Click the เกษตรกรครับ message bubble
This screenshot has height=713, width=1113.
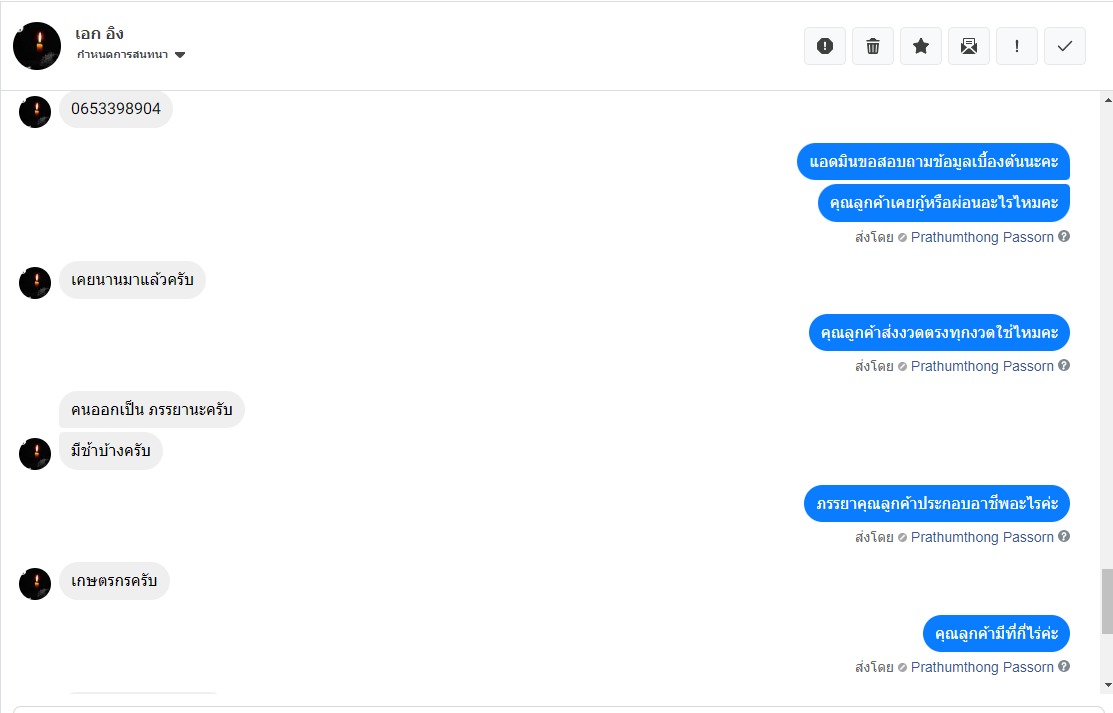tap(114, 581)
